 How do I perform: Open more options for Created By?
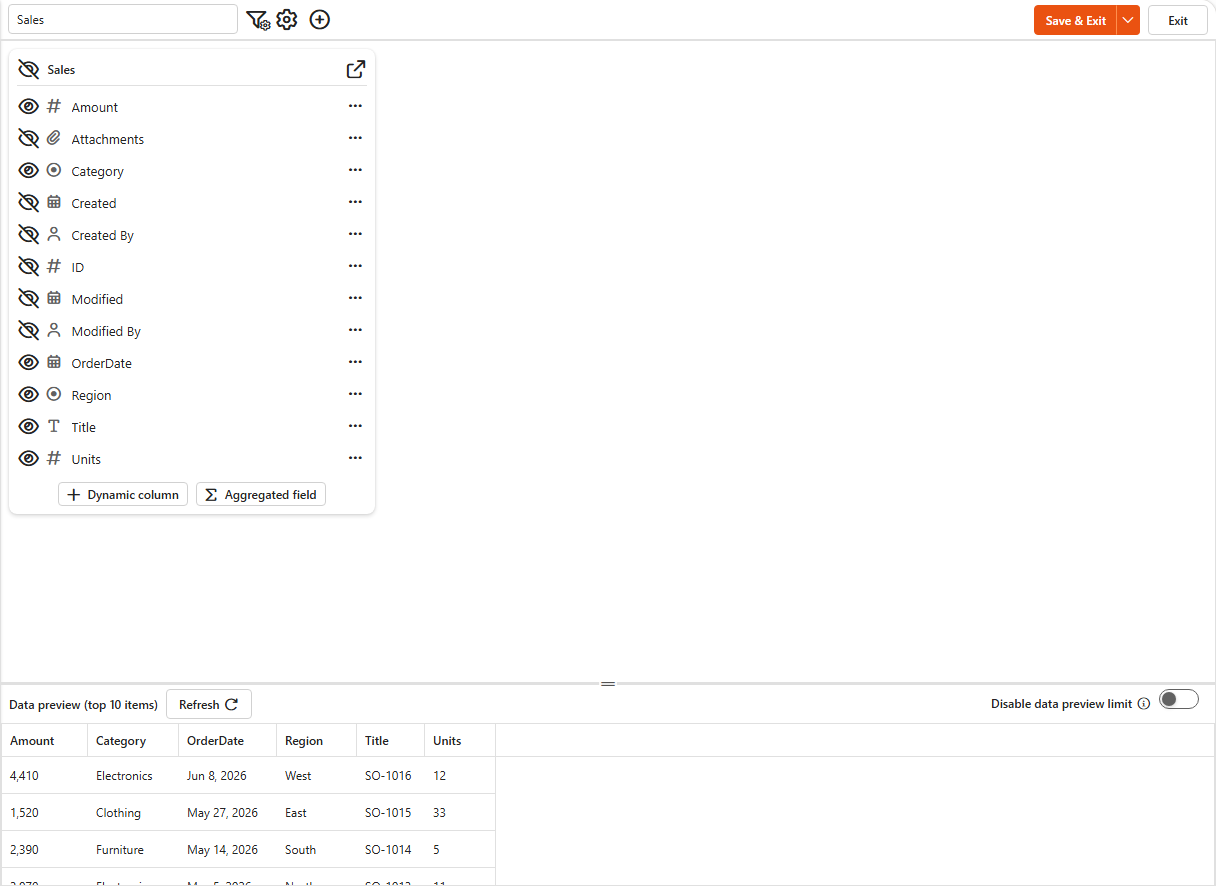(x=355, y=234)
